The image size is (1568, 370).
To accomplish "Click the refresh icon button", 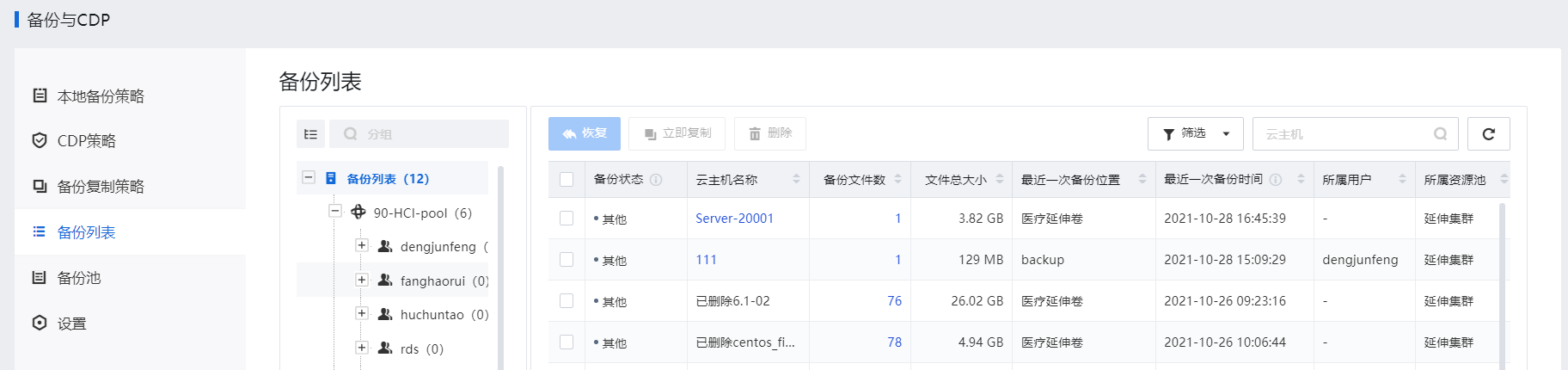I will pyautogui.click(x=1488, y=134).
